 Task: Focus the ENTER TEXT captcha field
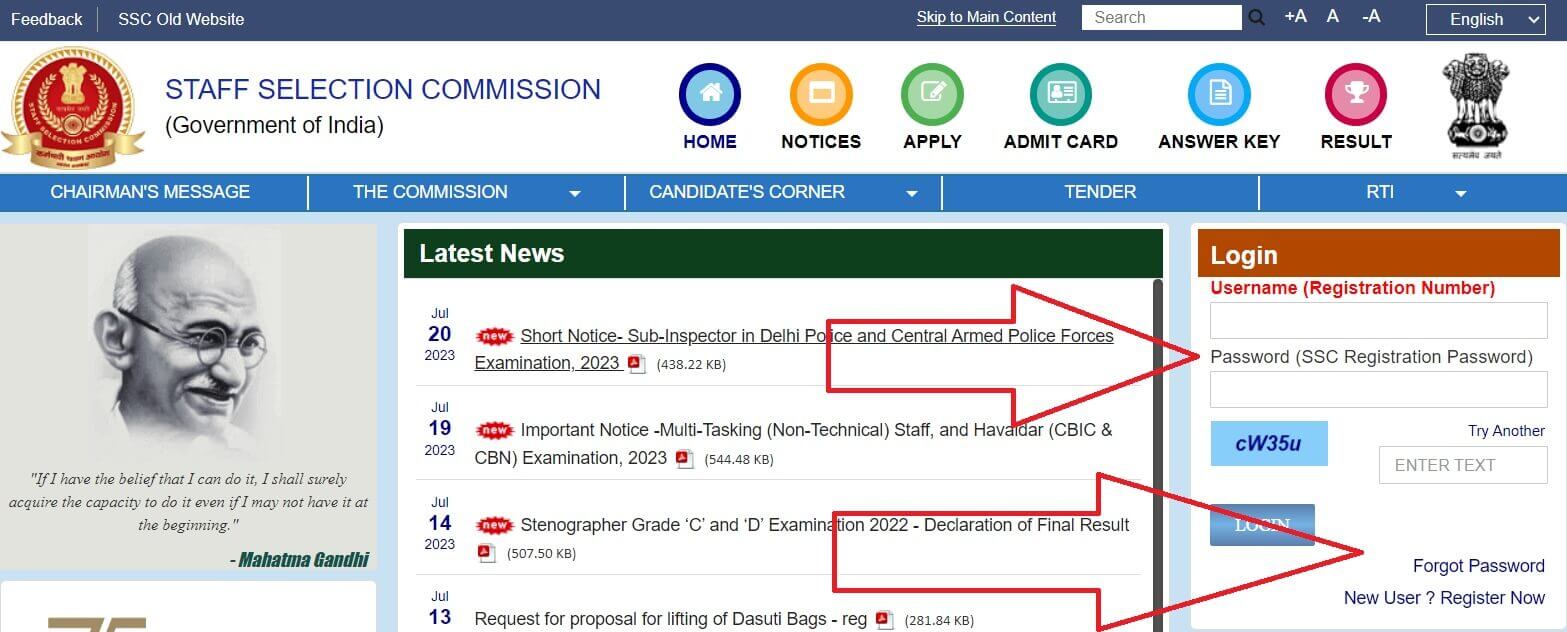(x=1463, y=465)
